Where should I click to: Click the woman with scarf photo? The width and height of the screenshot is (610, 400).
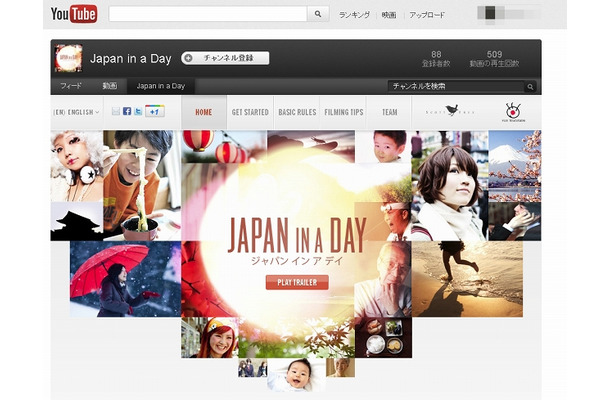pyautogui.click(x=449, y=185)
